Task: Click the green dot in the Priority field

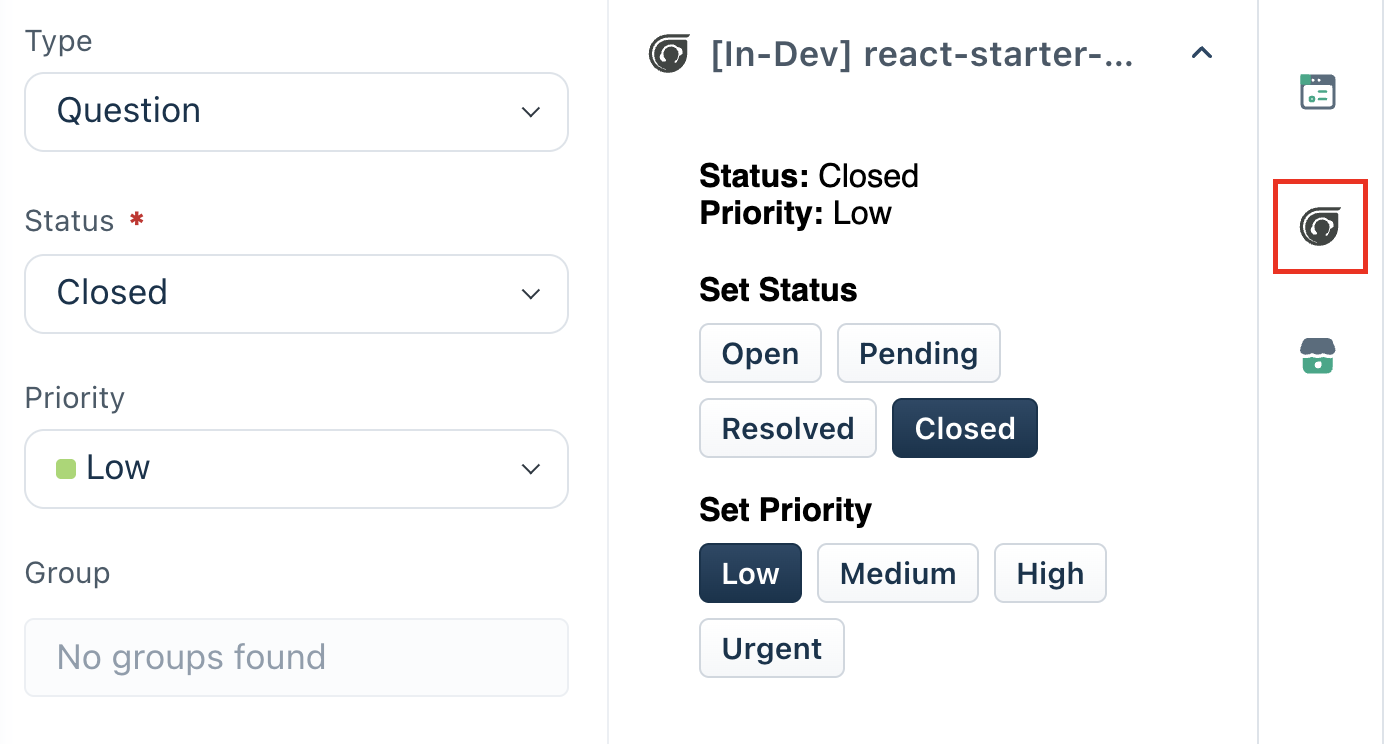Action: 65,468
